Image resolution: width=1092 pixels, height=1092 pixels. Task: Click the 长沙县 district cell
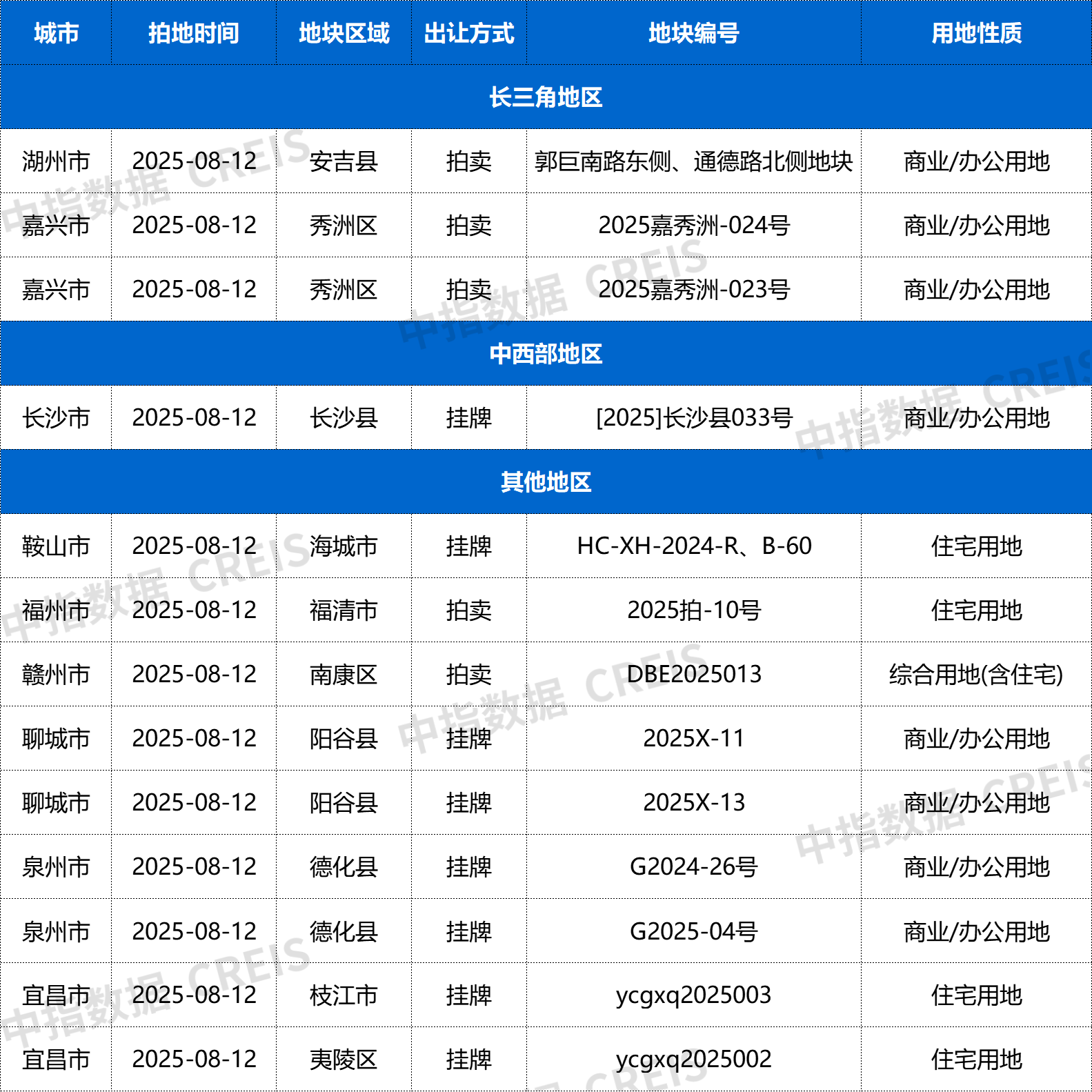(x=344, y=418)
